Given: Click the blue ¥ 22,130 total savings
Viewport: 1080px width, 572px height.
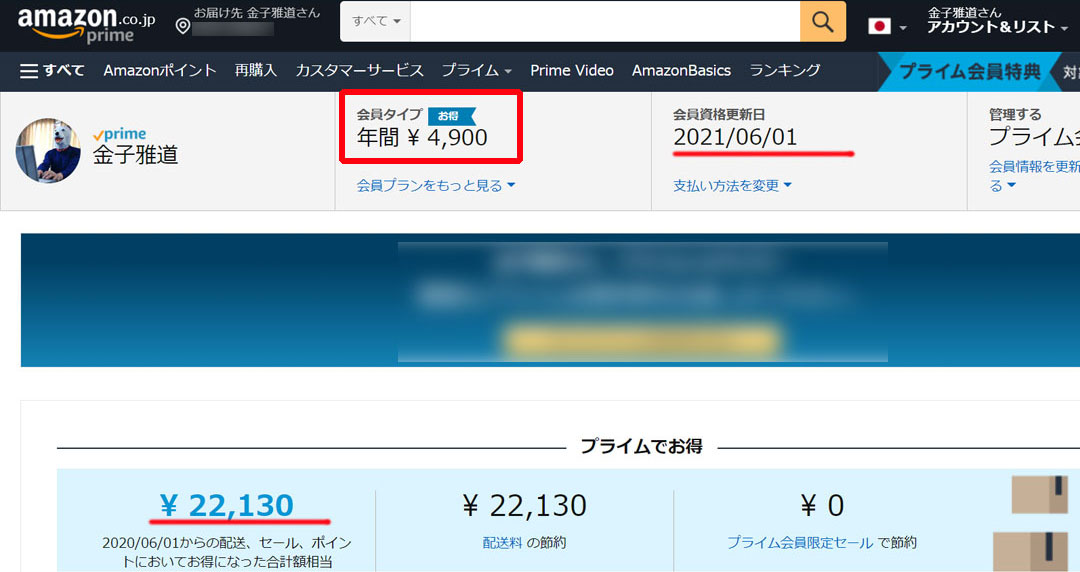Looking at the screenshot, I should pos(227,505).
